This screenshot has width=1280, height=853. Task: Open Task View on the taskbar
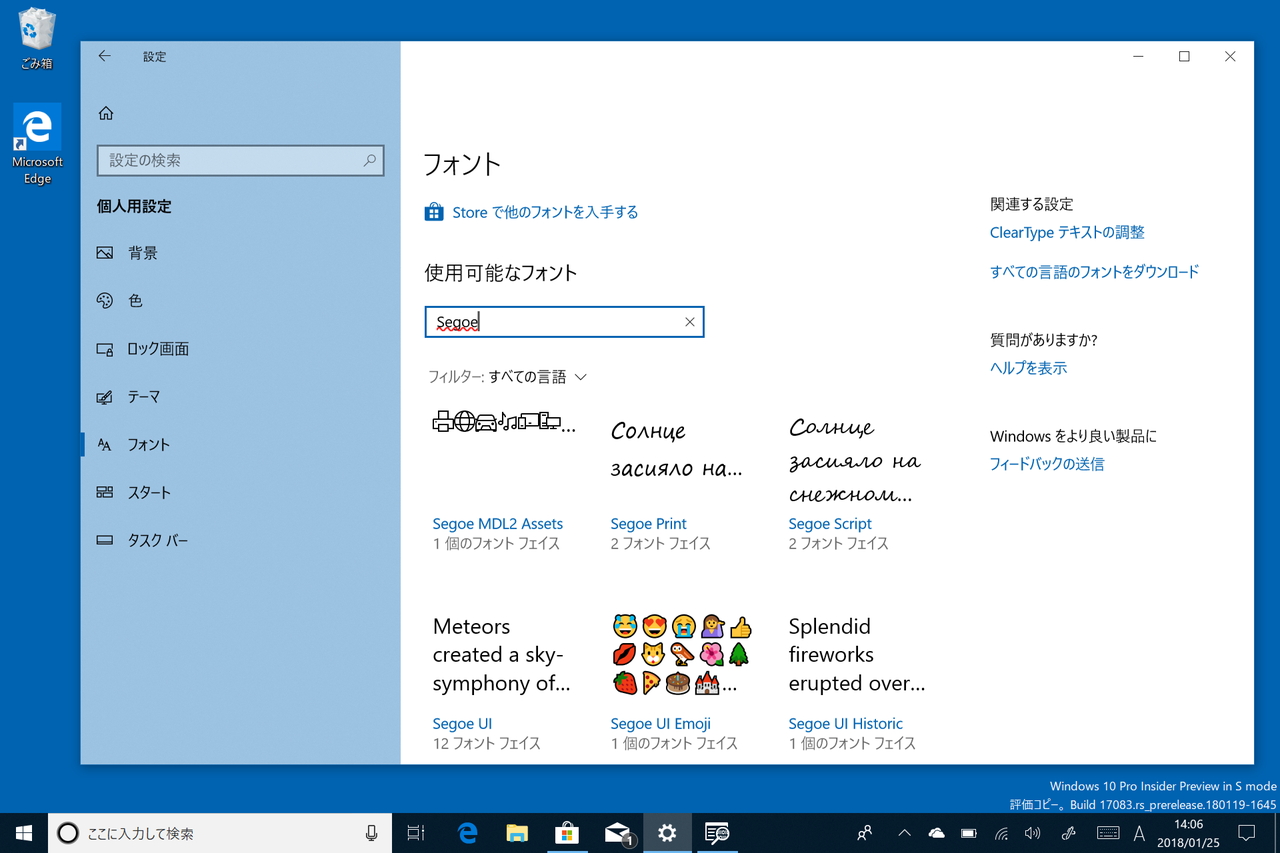pyautogui.click(x=416, y=833)
